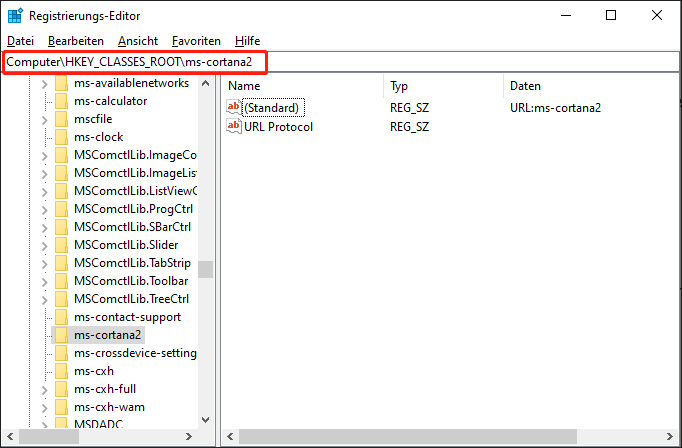The width and height of the screenshot is (682, 448).
Task: Click the MSComctlLib.SBarCtrl folder icon
Action: 61,227
